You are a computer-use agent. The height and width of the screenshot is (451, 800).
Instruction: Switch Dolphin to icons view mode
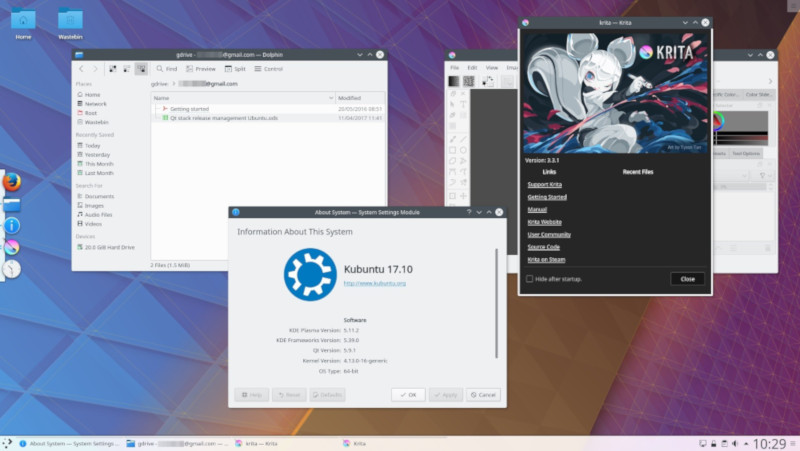(x=112, y=68)
